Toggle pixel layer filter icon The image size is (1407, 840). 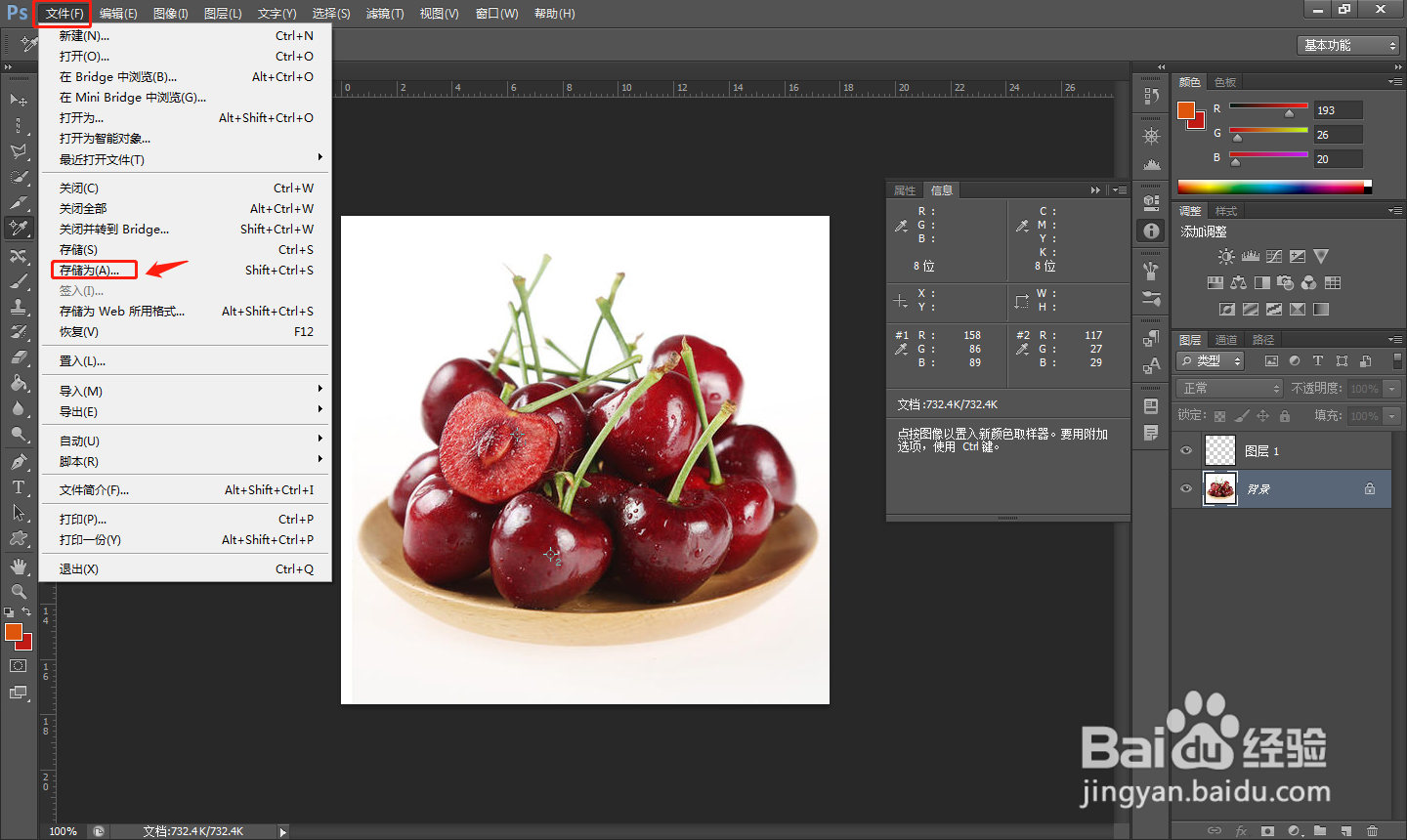coord(1271,360)
